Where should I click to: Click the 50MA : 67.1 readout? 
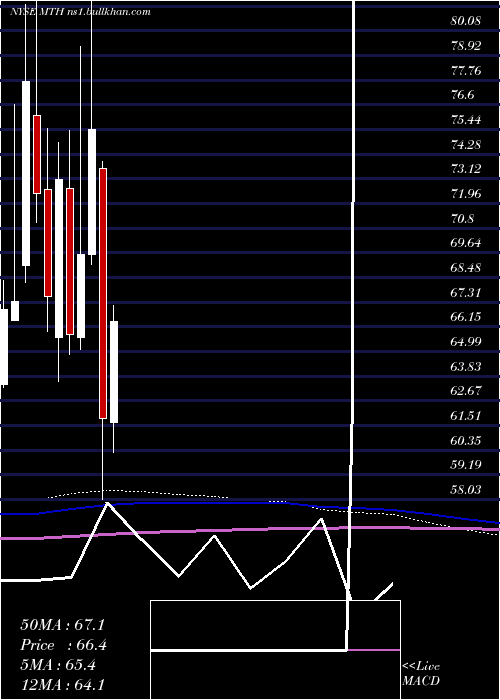click(x=62, y=625)
